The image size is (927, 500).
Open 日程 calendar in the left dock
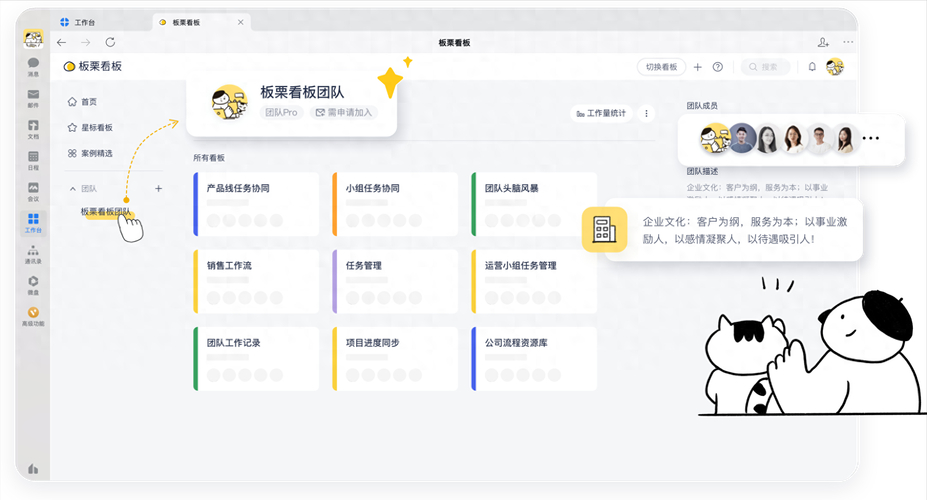pos(33,161)
